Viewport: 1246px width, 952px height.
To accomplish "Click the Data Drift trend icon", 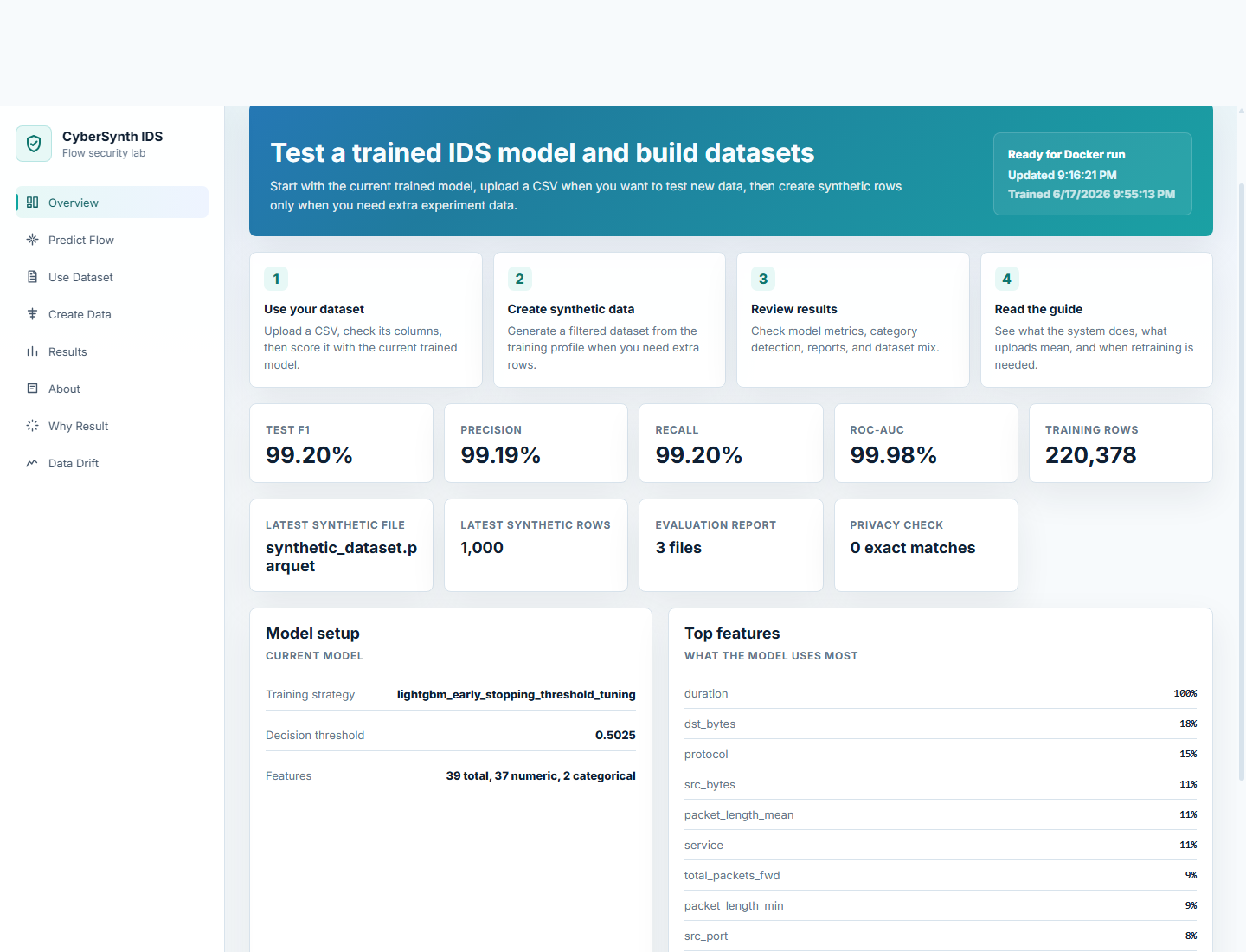I will (x=32, y=463).
